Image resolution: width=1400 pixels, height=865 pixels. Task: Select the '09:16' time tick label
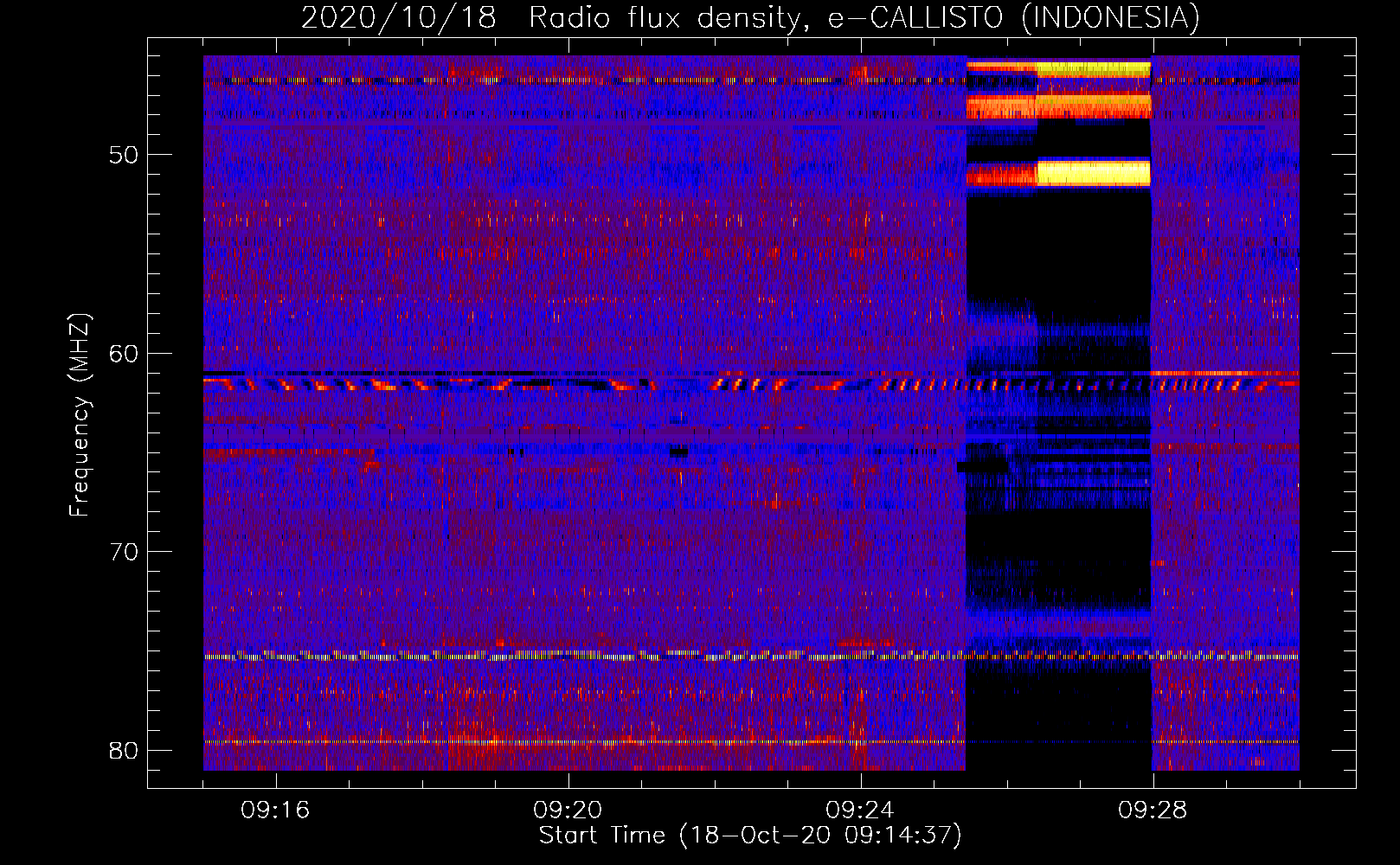tap(275, 811)
